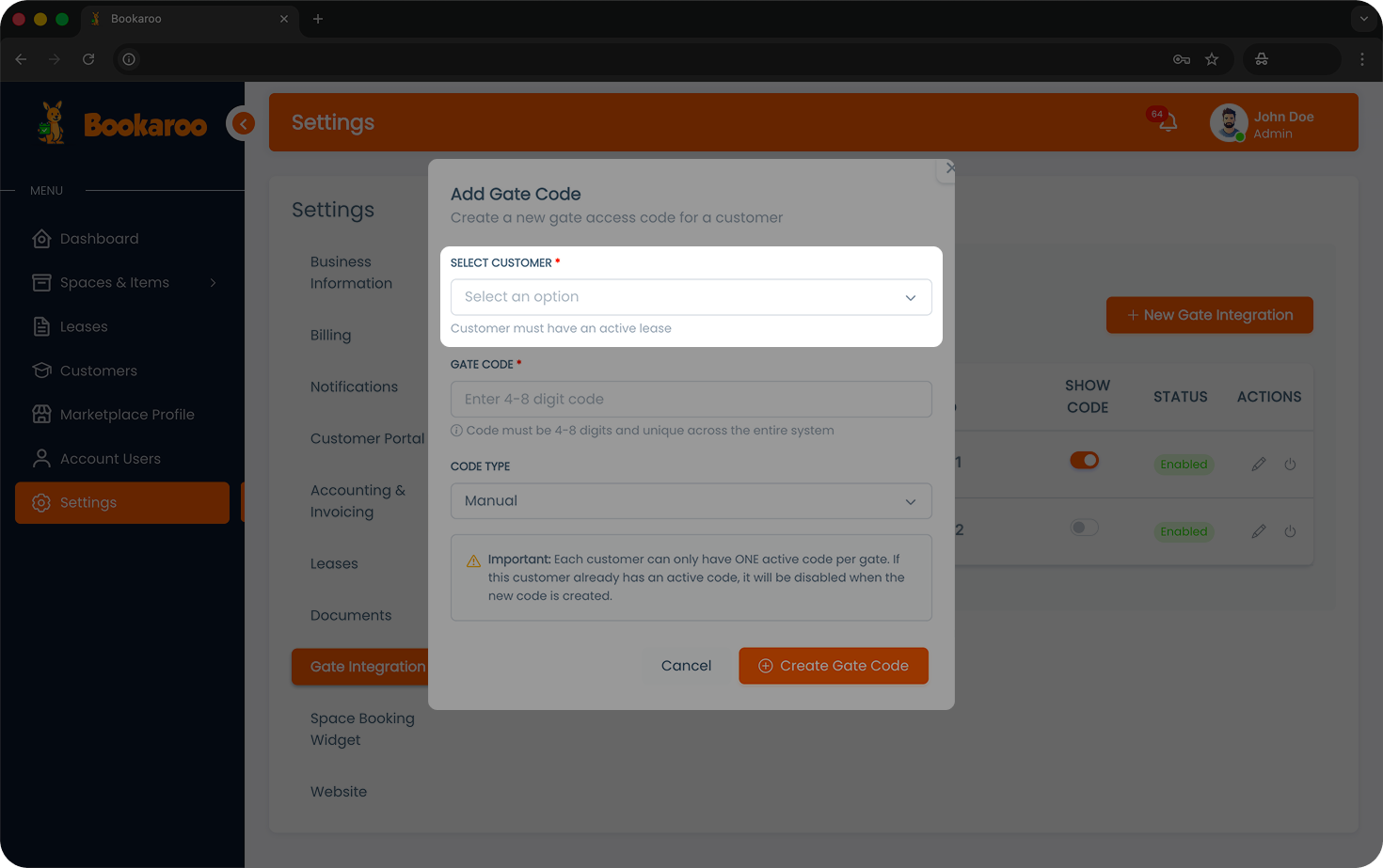1383x868 pixels.
Task: Click the John Doe profile avatar
Action: tap(1228, 123)
